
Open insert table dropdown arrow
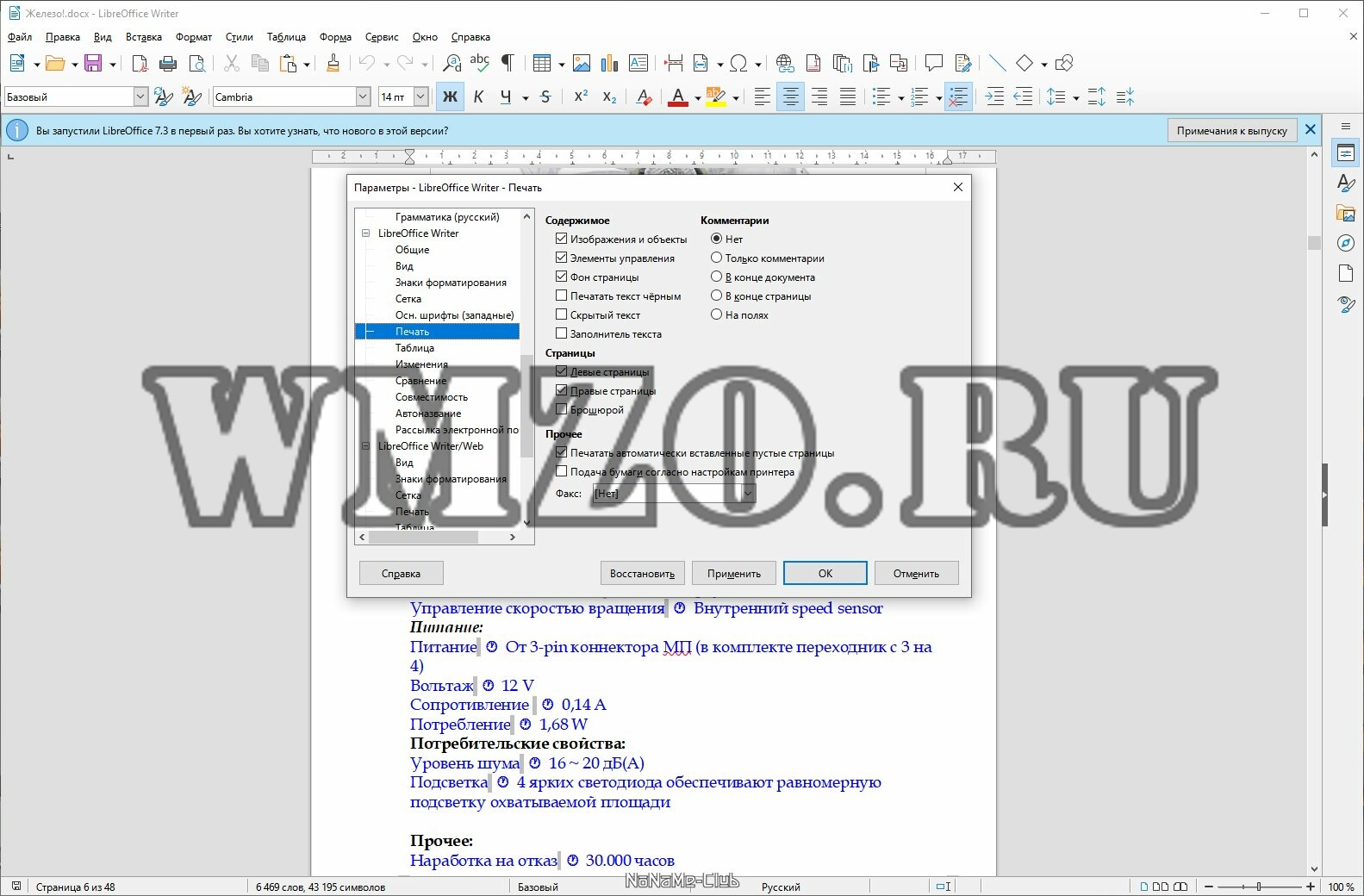coord(561,64)
